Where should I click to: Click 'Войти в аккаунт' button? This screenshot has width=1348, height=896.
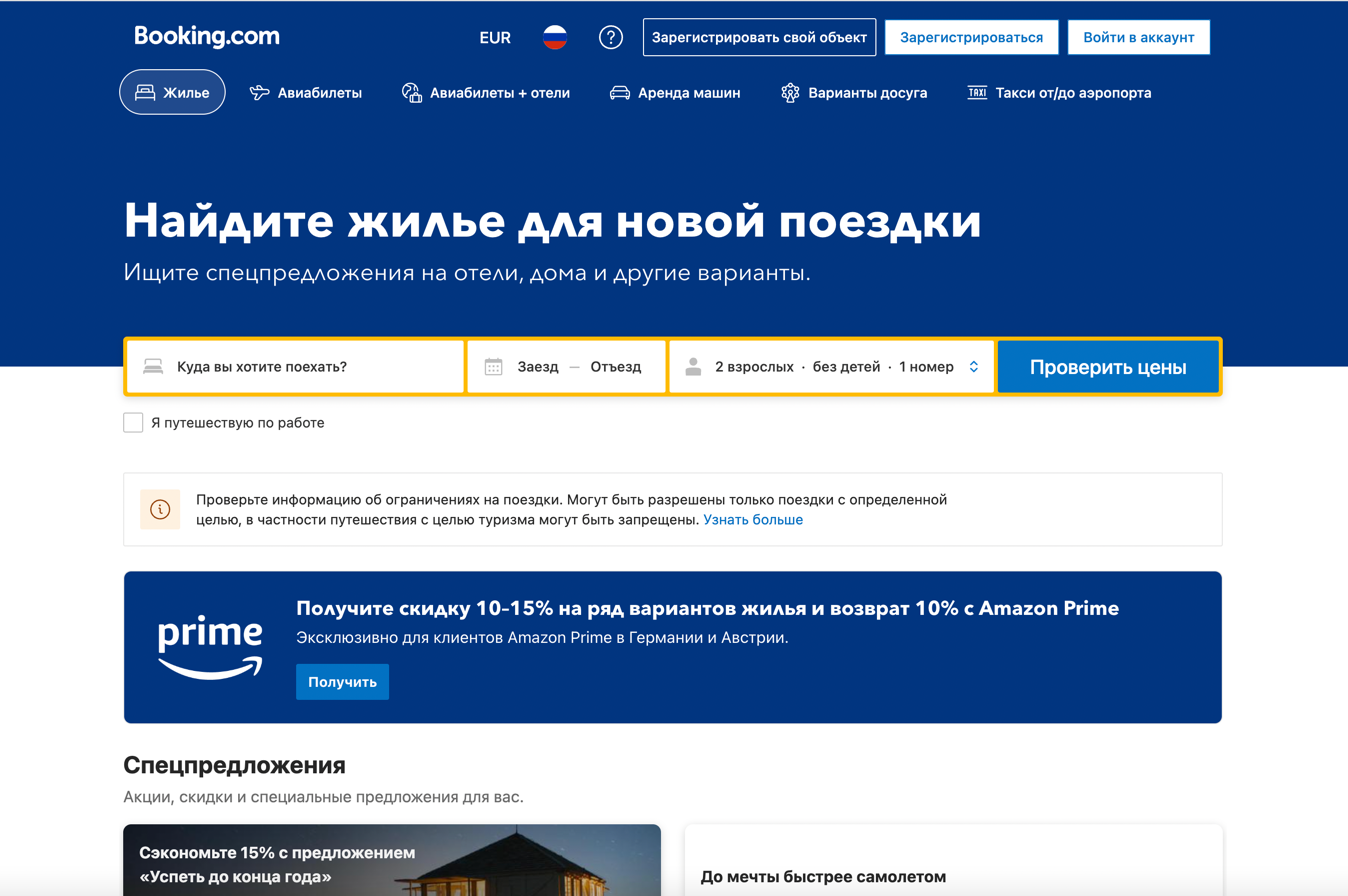coord(1138,37)
